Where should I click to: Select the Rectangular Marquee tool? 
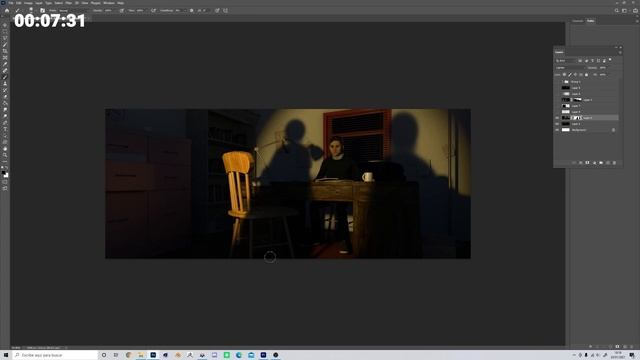[x=5, y=31]
